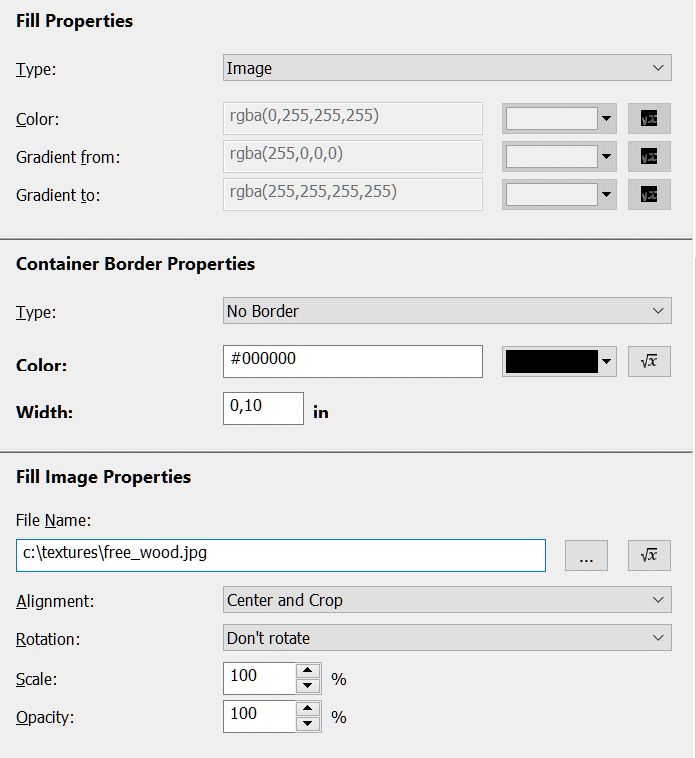Open the Gradient to color swatch
Image resolution: width=696 pixels, height=758 pixels.
click(559, 194)
